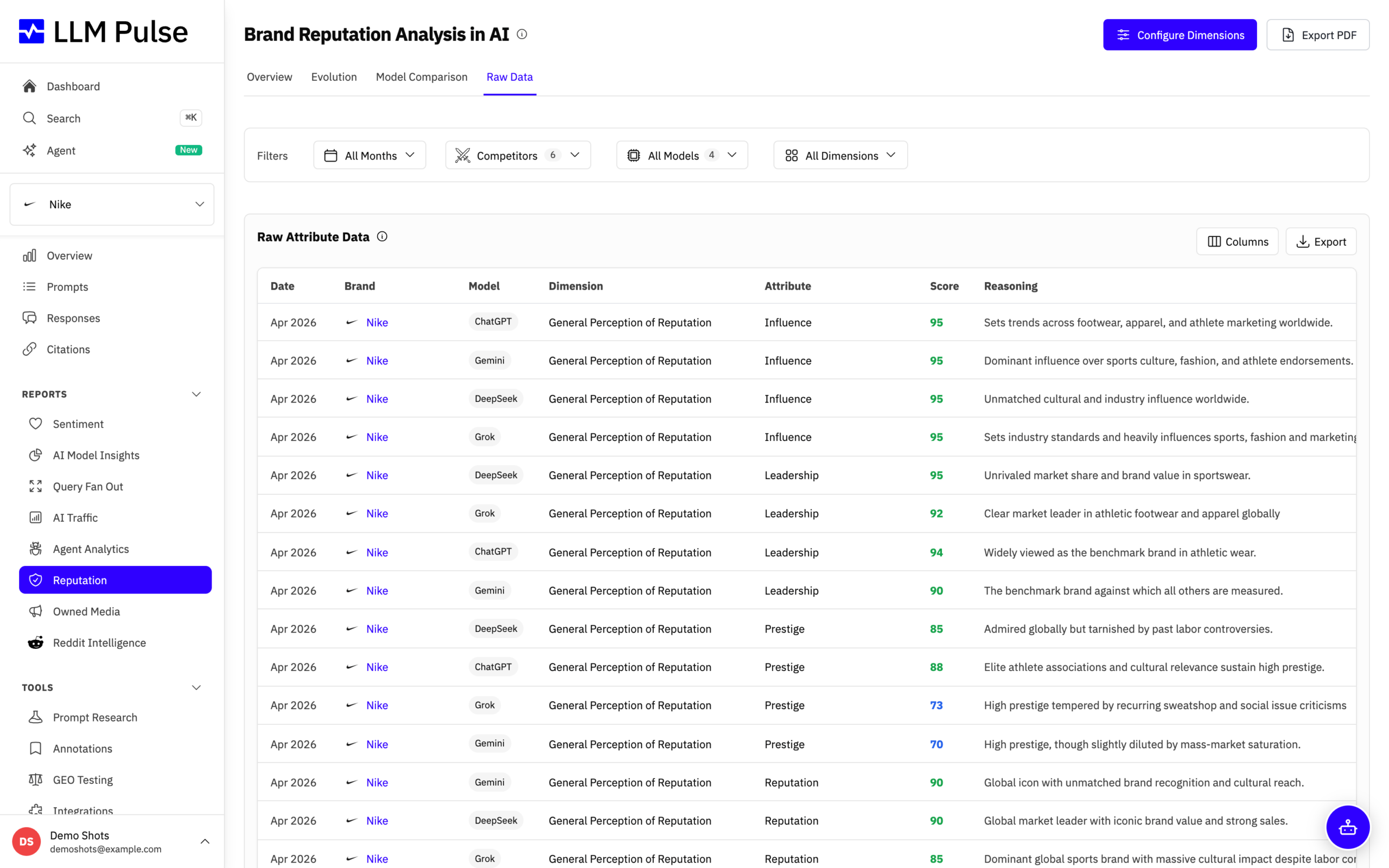Click score 94 in ChatGPT Leadership row
The image size is (1389, 868).
click(x=936, y=552)
